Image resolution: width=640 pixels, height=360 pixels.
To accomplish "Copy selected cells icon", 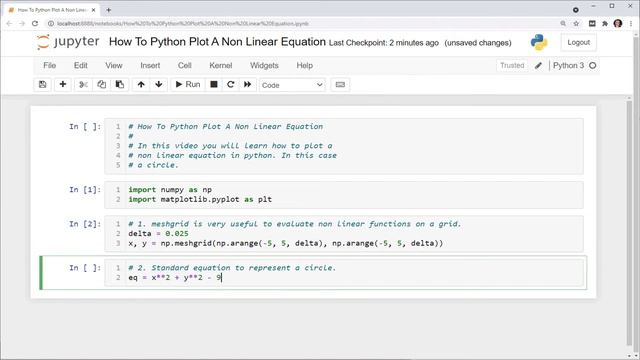I will (x=102, y=84).
